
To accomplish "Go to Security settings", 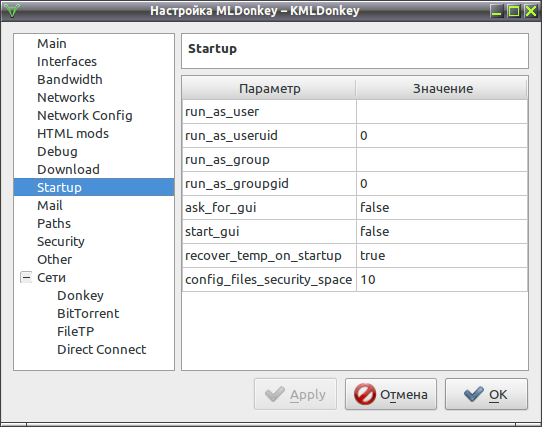I will [x=60, y=242].
